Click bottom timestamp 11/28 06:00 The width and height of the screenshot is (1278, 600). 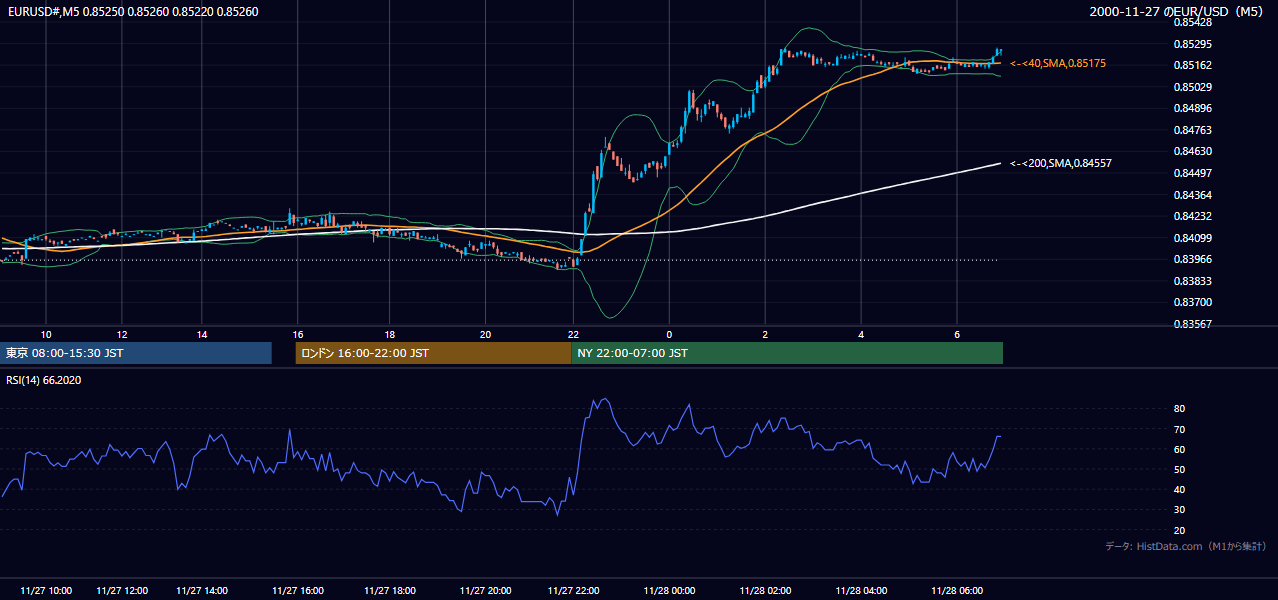click(958, 591)
